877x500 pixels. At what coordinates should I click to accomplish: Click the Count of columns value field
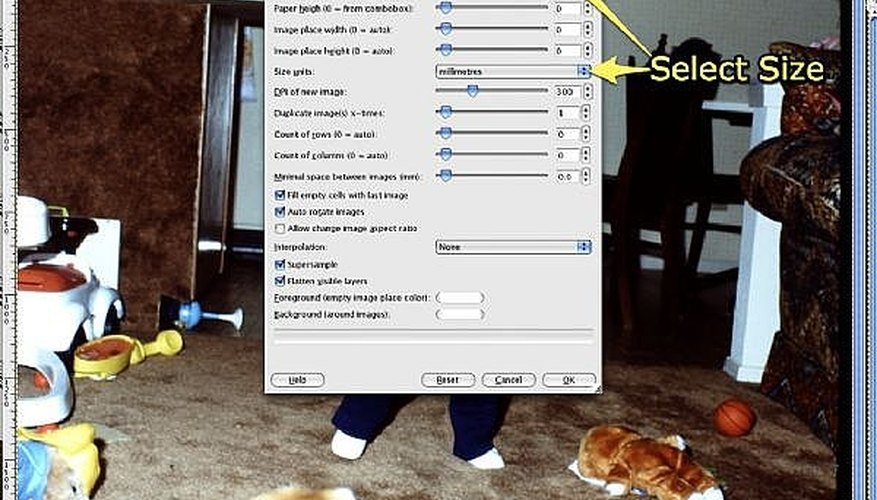pos(567,155)
